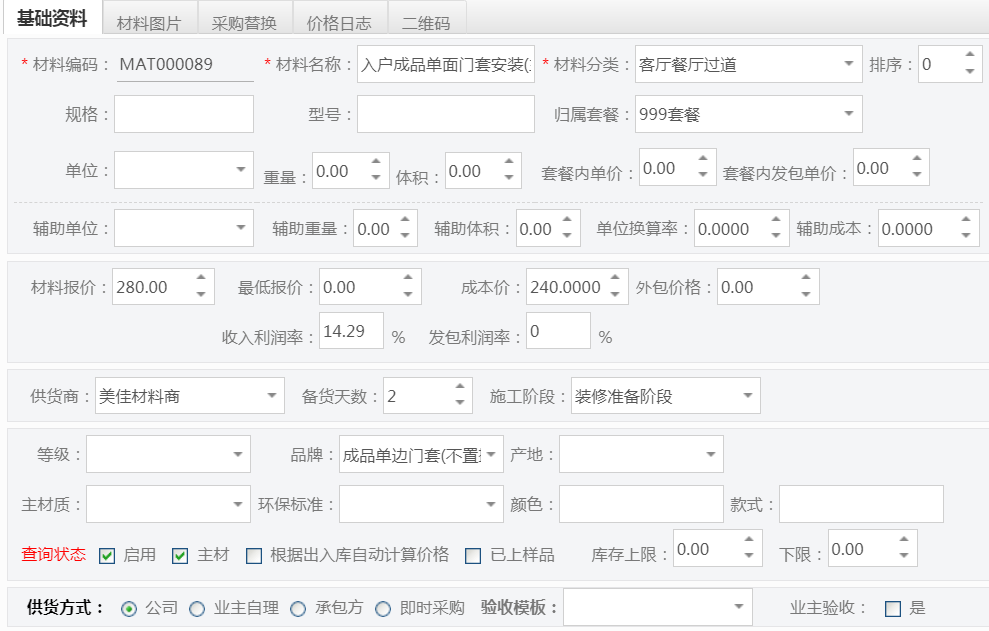Increase the 排序 value with up arrow

point(969,58)
